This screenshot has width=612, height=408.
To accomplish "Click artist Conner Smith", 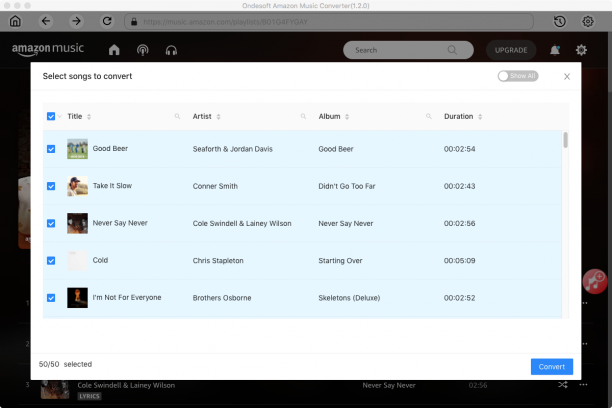I will (x=215, y=186).
